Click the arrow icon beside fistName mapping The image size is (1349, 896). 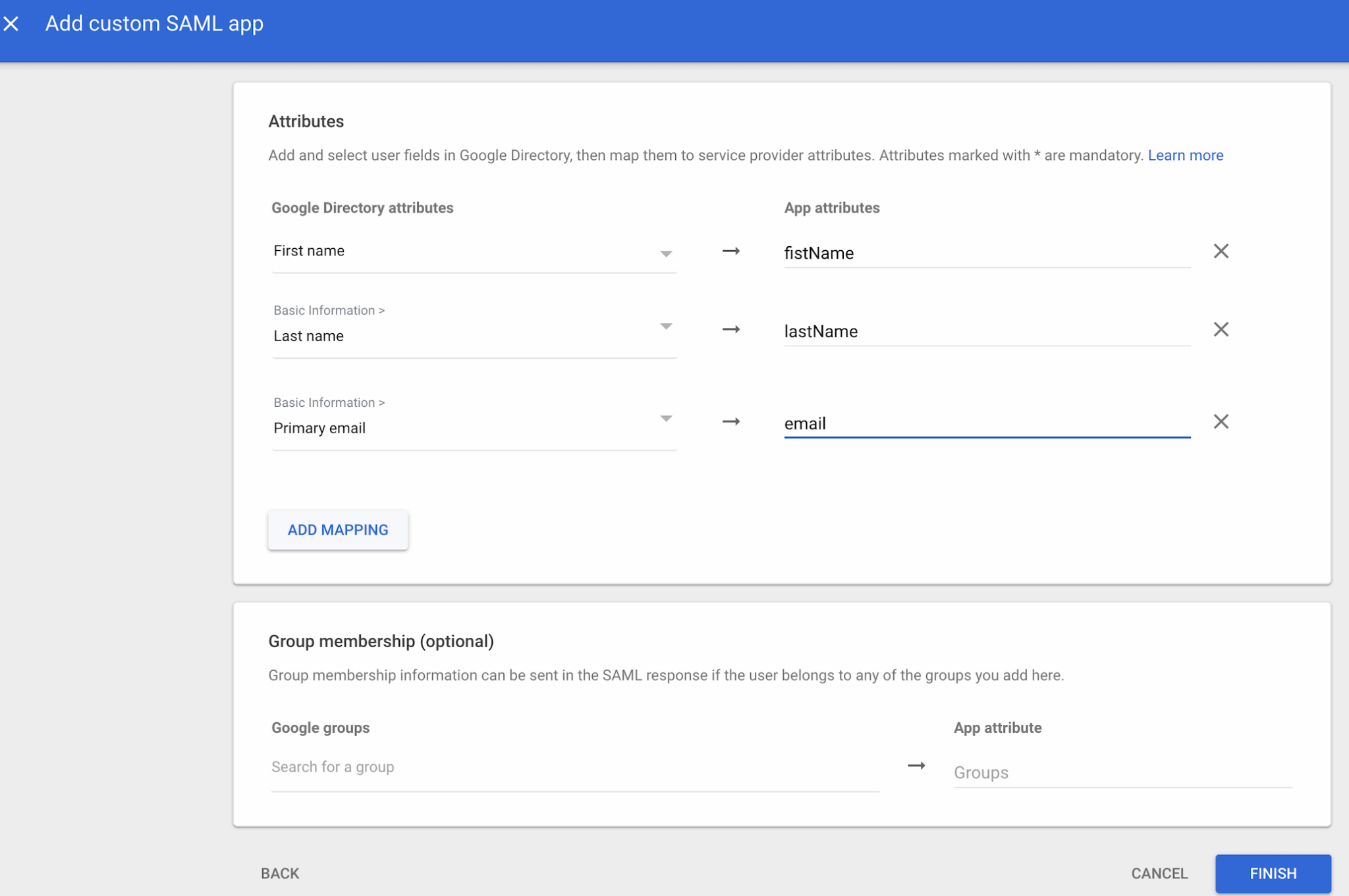731,251
